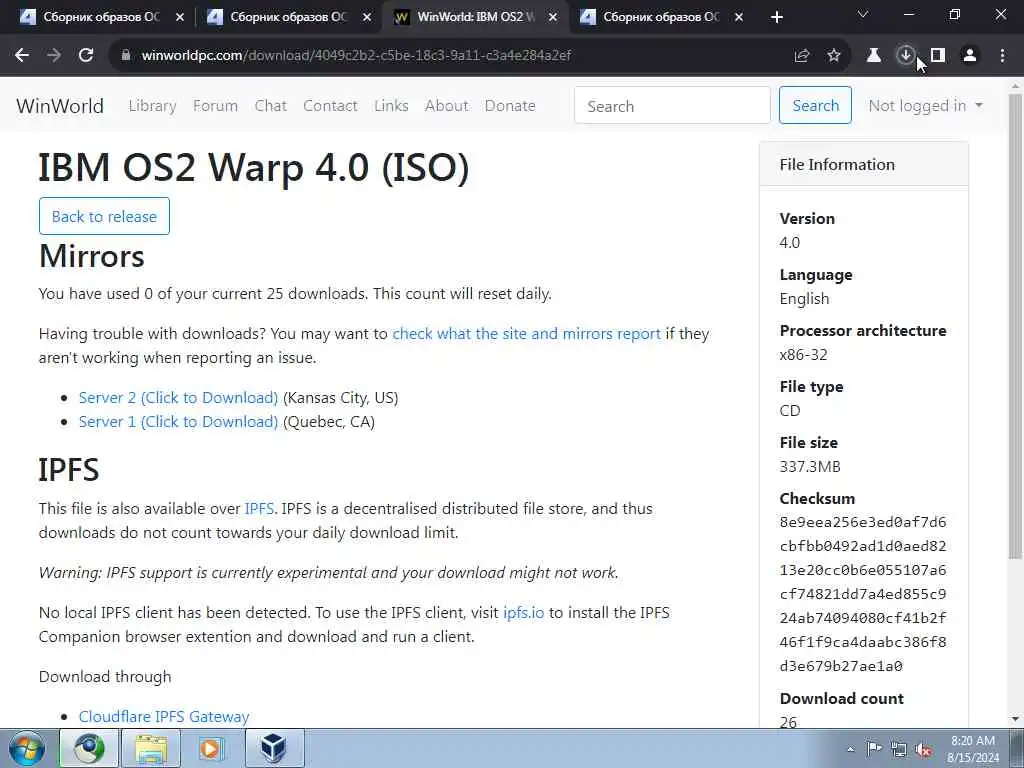Open the About nav item
Screen dimensions: 1024x768
tap(446, 106)
